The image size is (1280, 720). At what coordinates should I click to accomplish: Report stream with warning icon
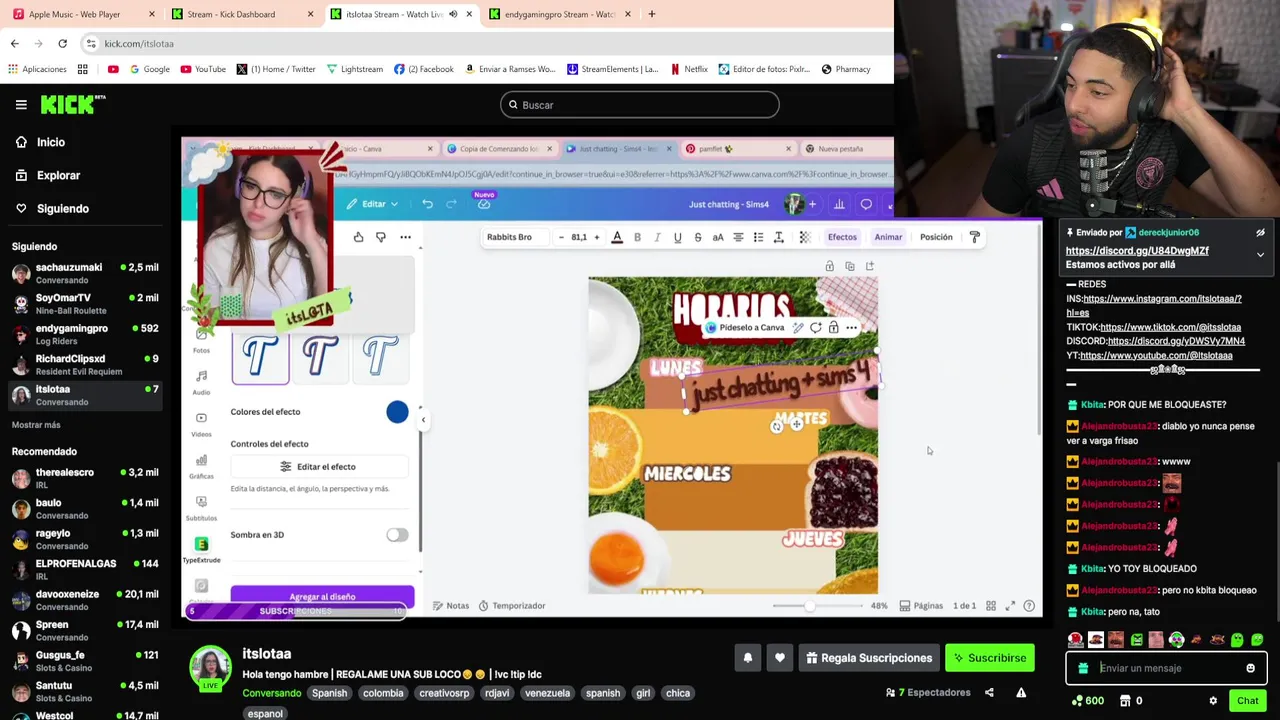coord(1021,692)
